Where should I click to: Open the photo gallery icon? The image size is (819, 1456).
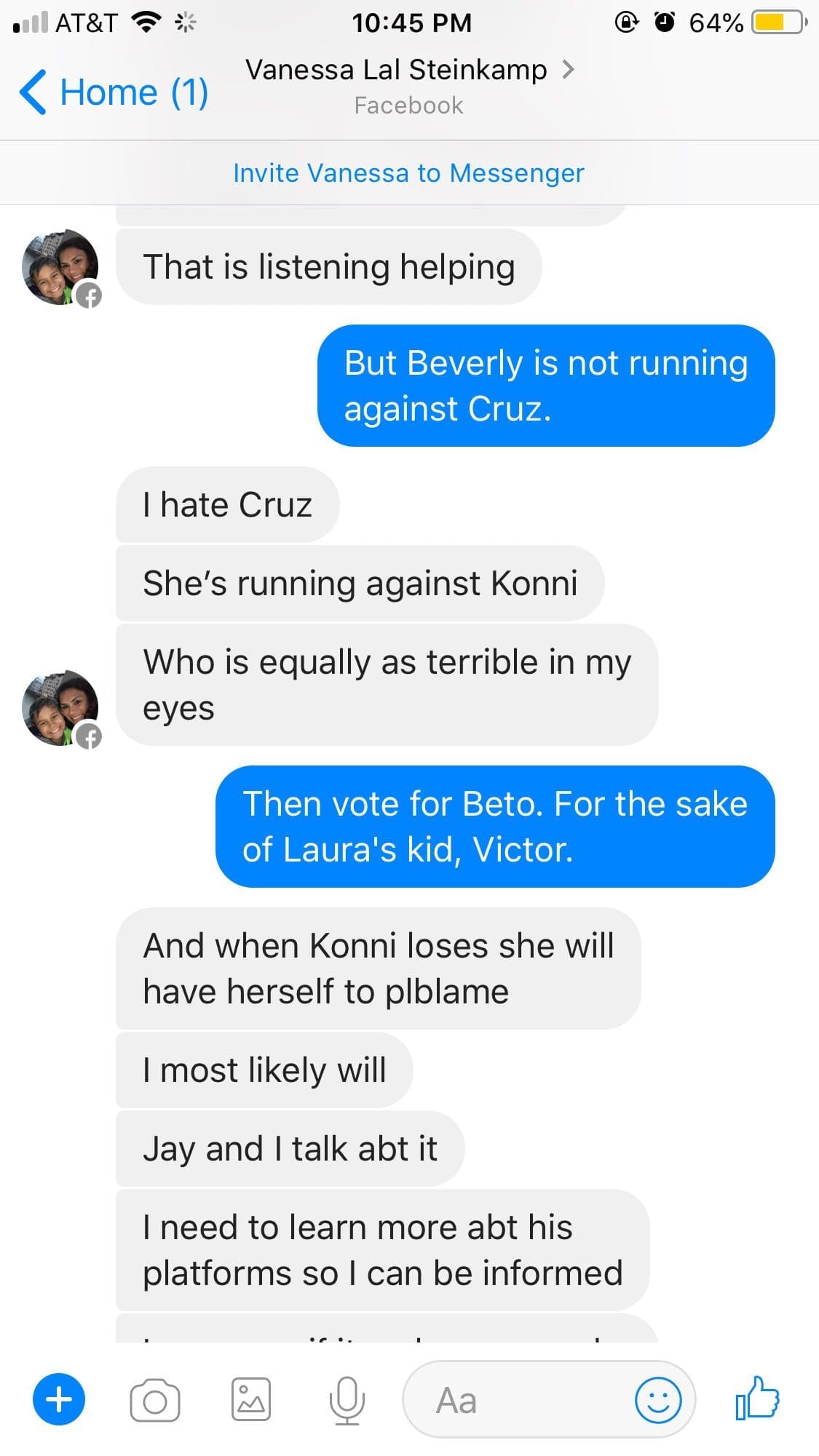pyautogui.click(x=251, y=1399)
